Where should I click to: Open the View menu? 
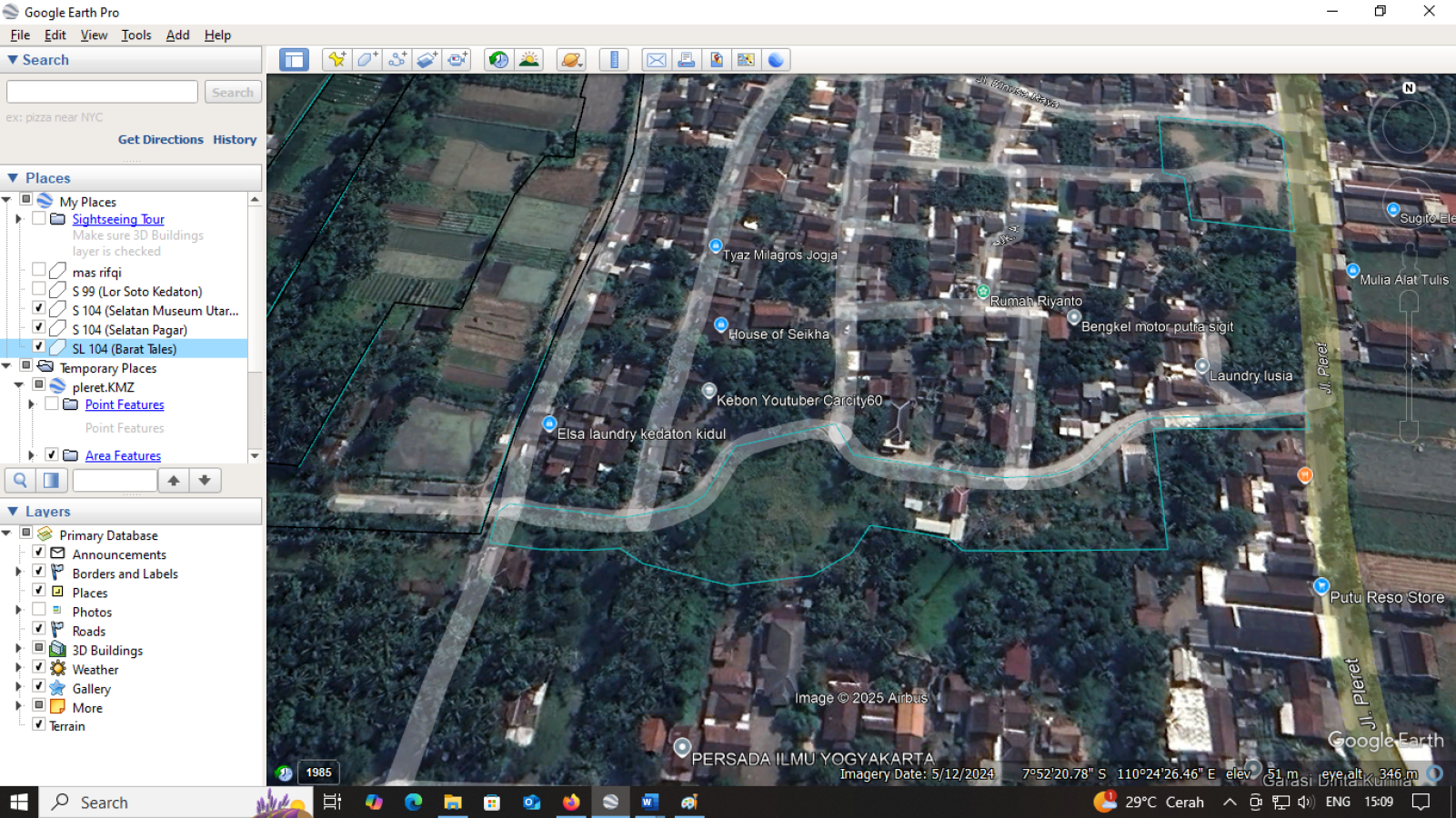(x=94, y=35)
